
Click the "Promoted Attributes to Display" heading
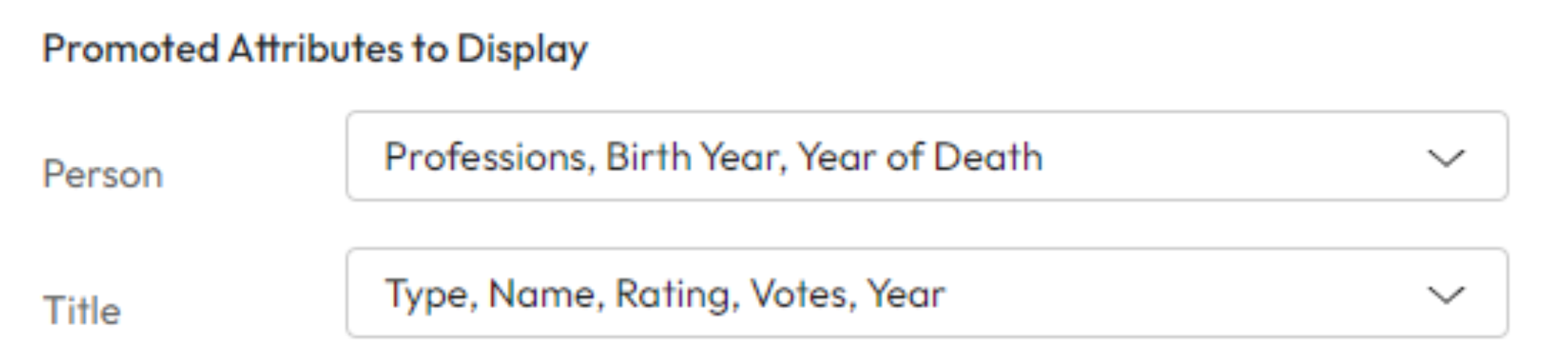316,50
